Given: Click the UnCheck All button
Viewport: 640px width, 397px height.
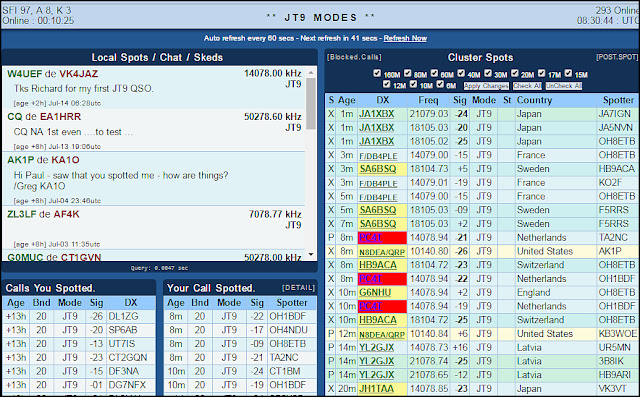Looking at the screenshot, I should (564, 86).
